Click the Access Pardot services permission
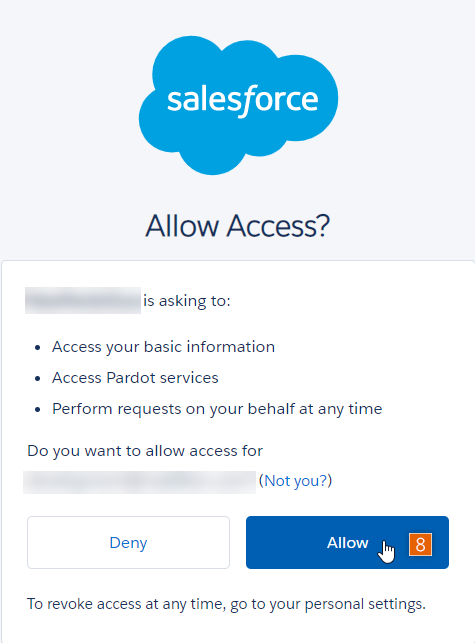This screenshot has width=475, height=643. pyautogui.click(x=135, y=378)
